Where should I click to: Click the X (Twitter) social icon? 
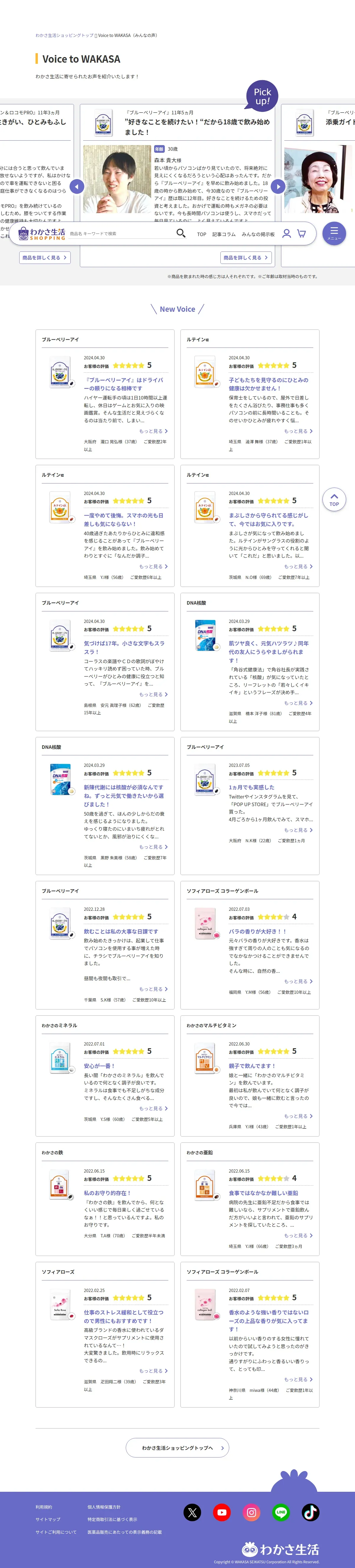click(192, 1512)
